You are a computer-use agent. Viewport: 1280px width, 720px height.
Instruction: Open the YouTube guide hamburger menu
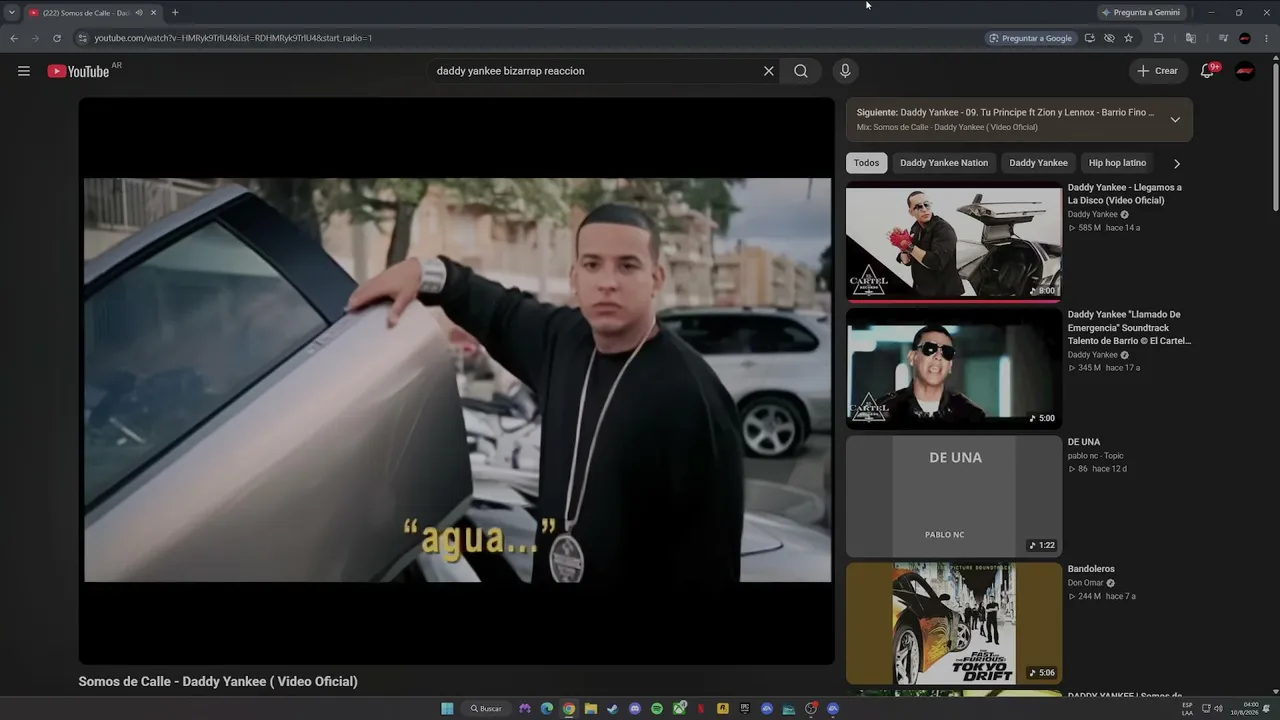tap(24, 71)
